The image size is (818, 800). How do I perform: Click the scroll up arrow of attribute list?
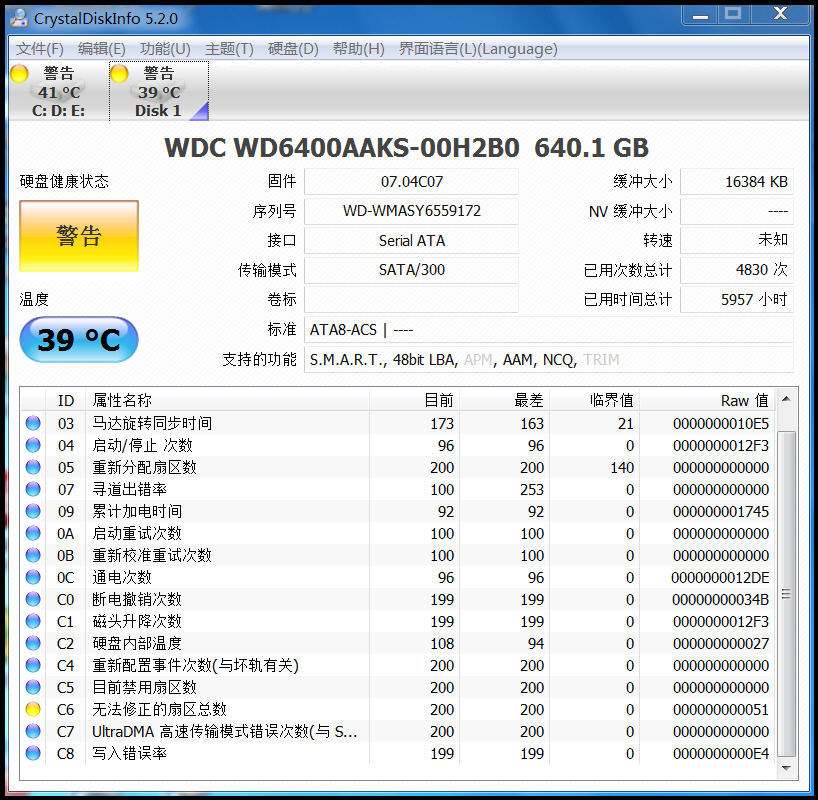tap(786, 399)
